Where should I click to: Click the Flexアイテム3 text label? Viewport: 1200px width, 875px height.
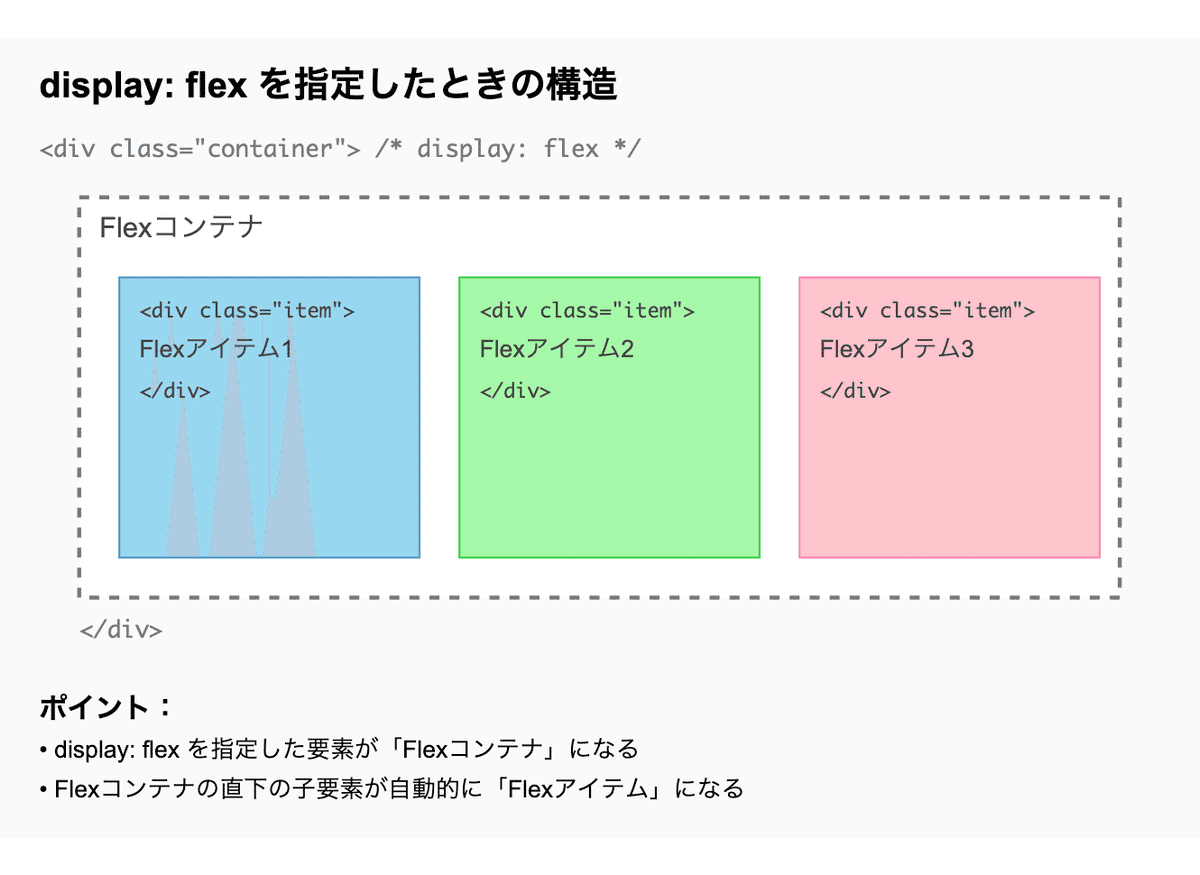(897, 349)
